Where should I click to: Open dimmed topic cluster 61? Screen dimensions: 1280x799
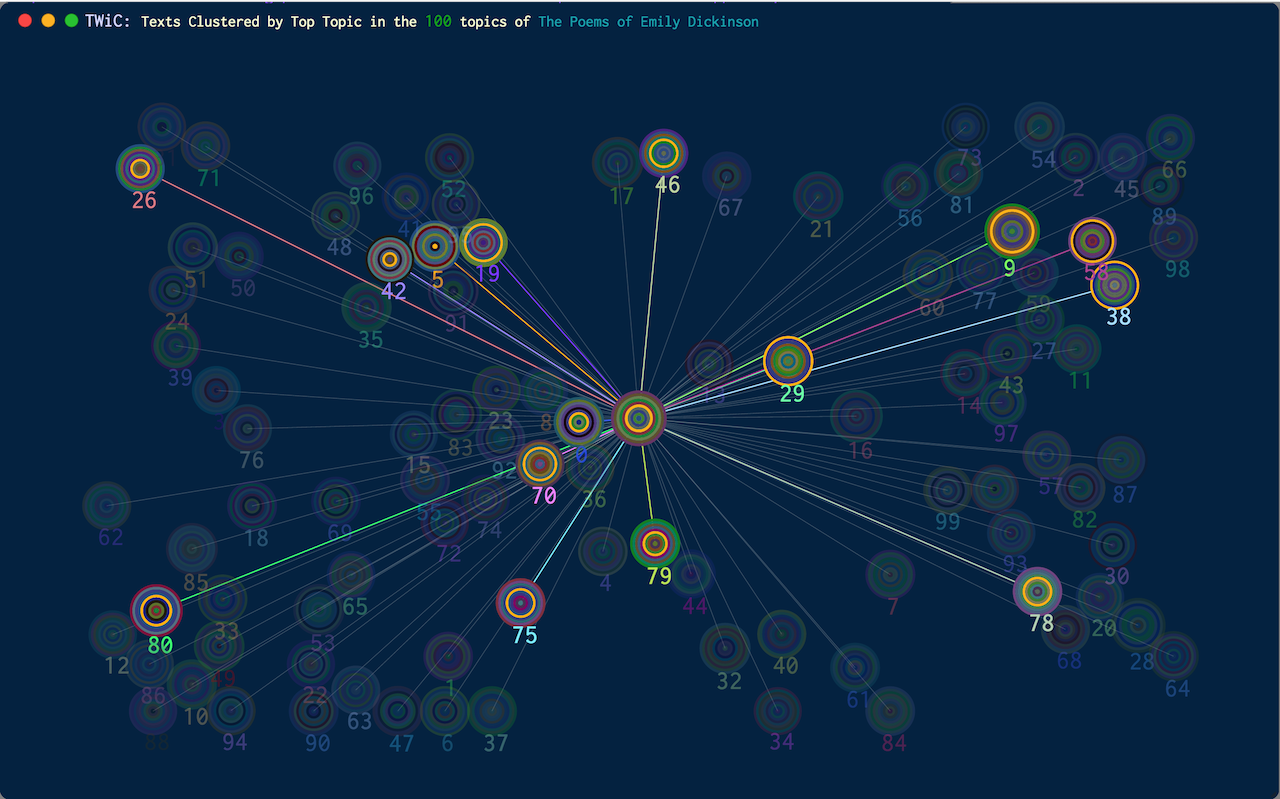point(855,668)
